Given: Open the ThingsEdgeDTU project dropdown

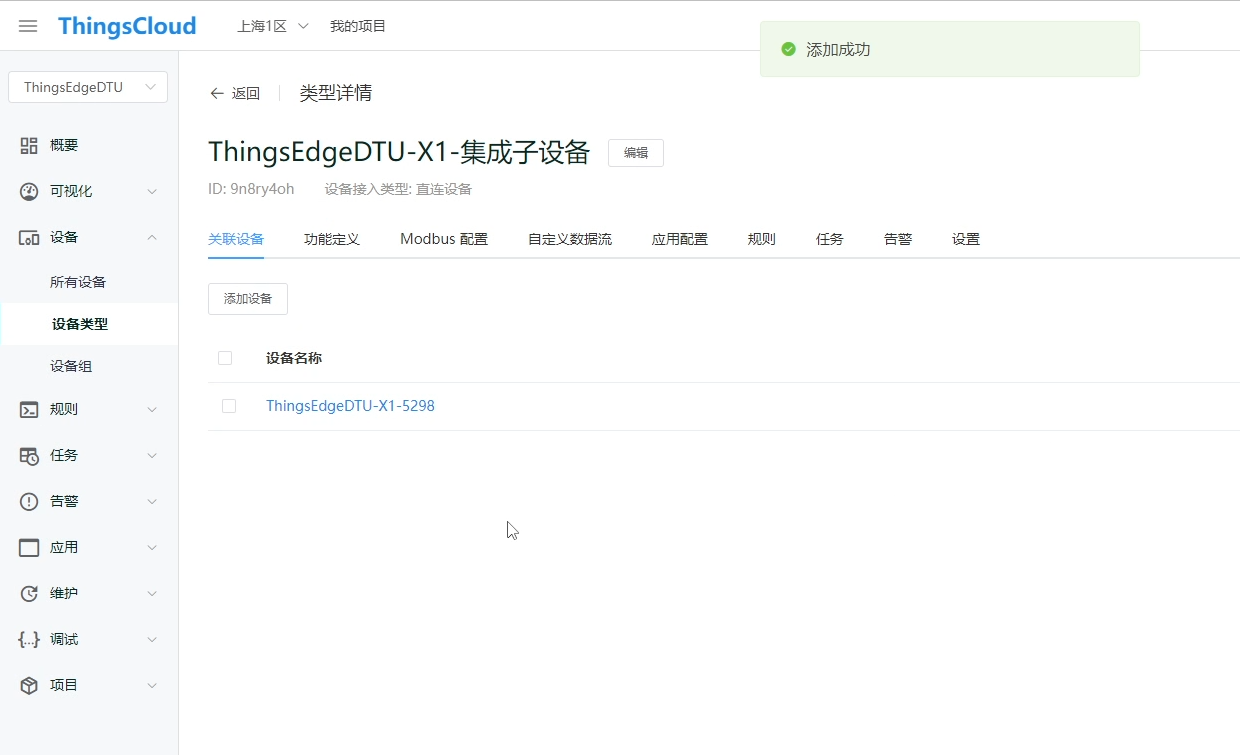Looking at the screenshot, I should pyautogui.click(x=88, y=87).
